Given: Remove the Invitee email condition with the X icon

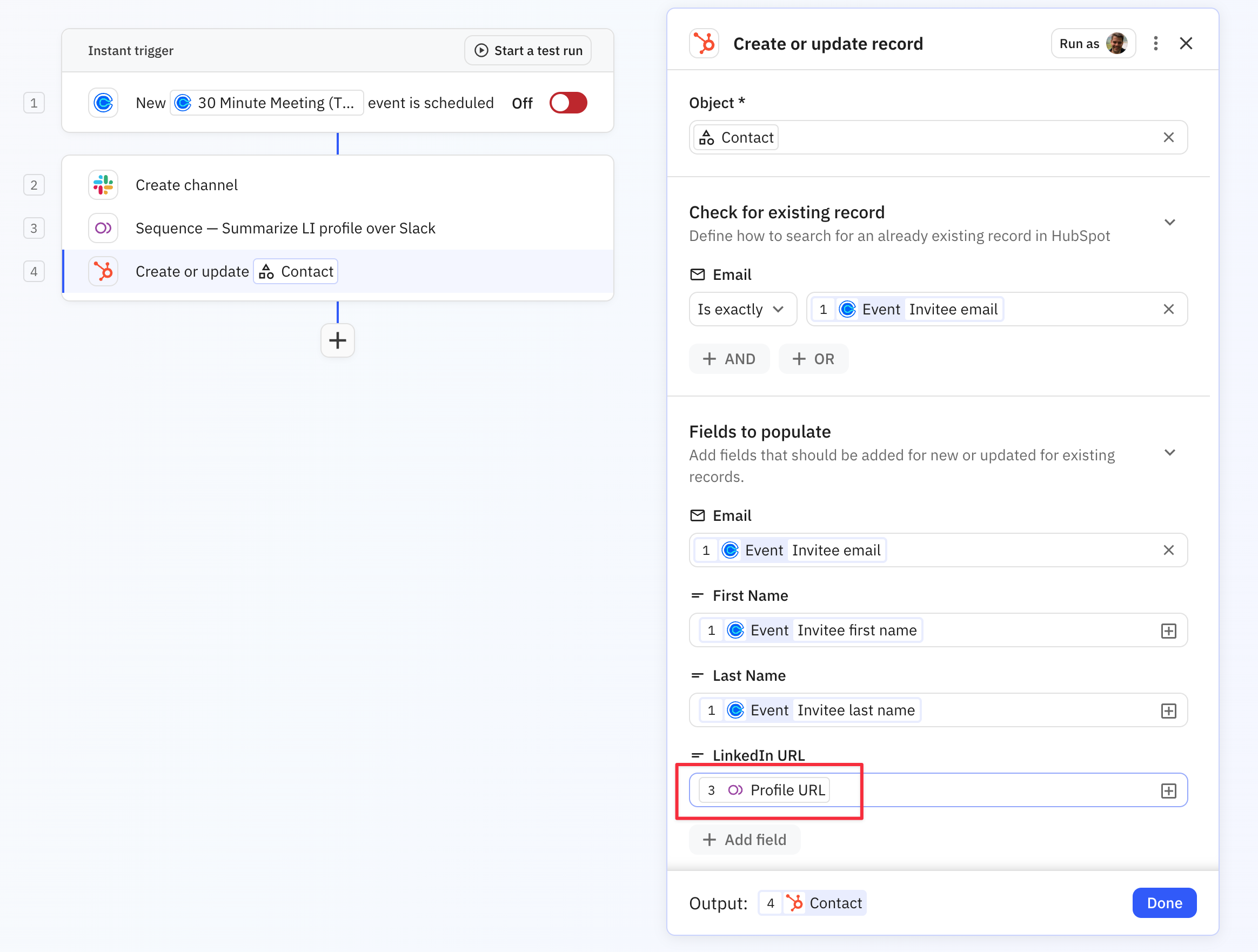Looking at the screenshot, I should click(x=1169, y=309).
